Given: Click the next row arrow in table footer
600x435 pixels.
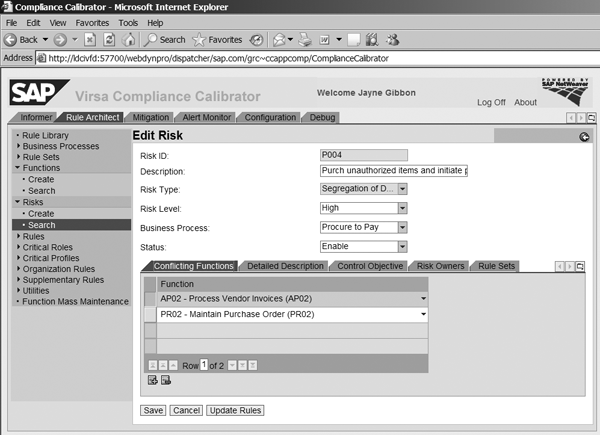Looking at the screenshot, I should click(232, 365).
